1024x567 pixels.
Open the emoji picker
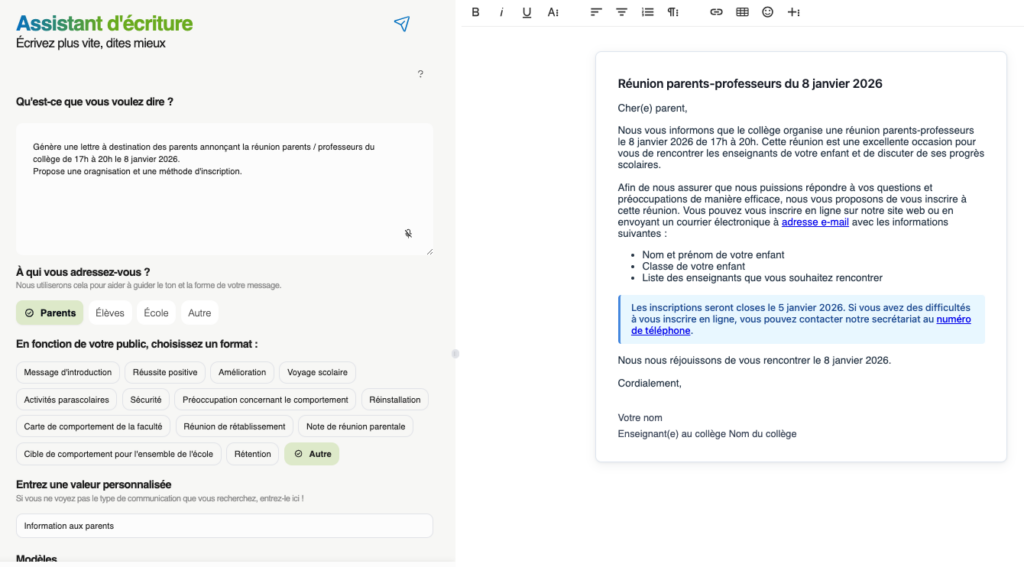point(768,12)
